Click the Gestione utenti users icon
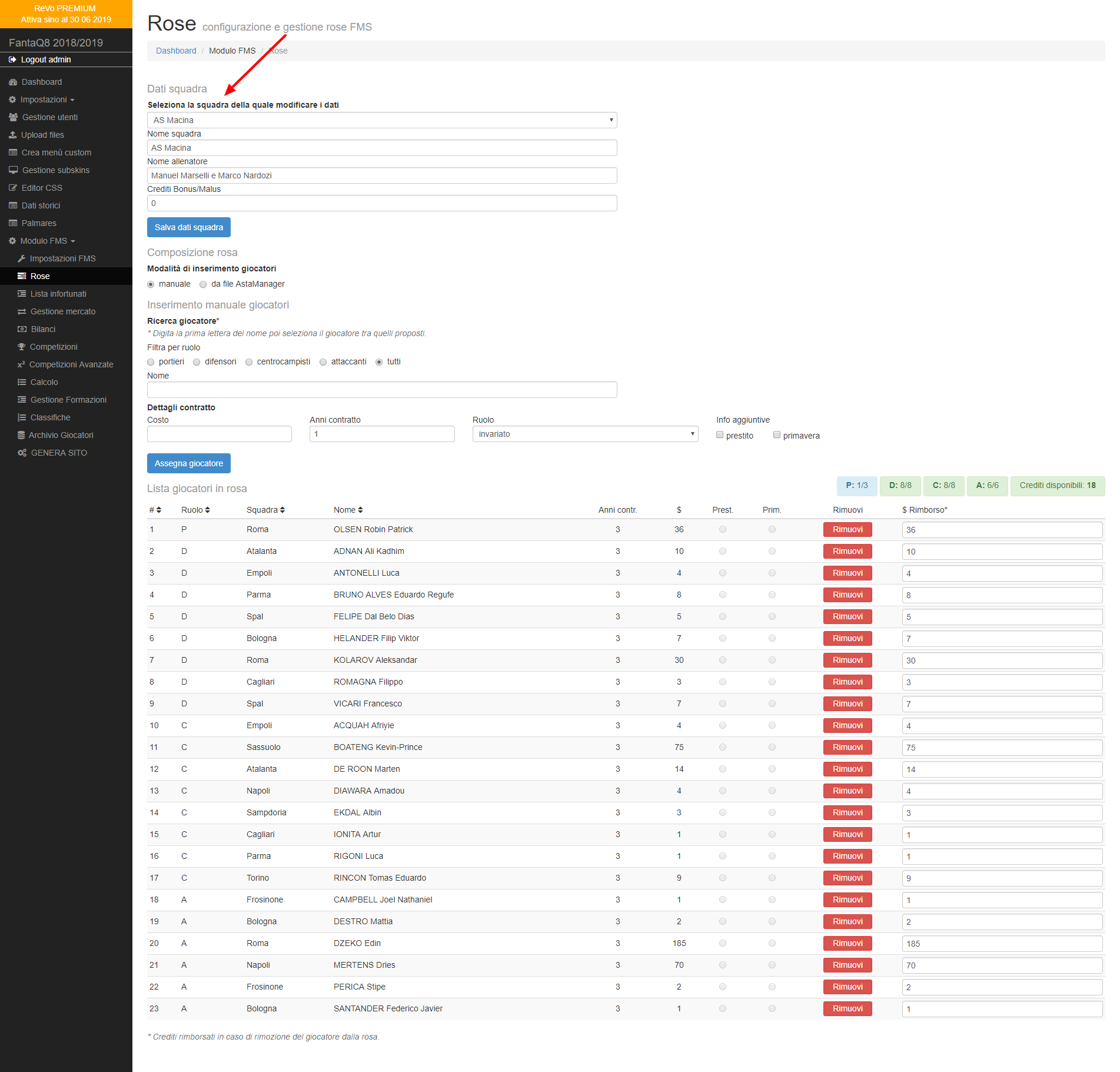The image size is (1120, 1072). pyautogui.click(x=13, y=117)
